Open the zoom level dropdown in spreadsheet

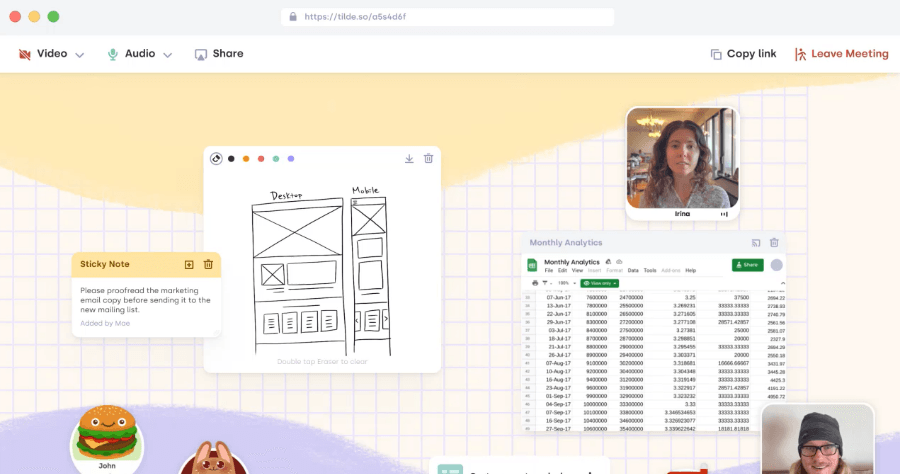pyautogui.click(x=567, y=283)
